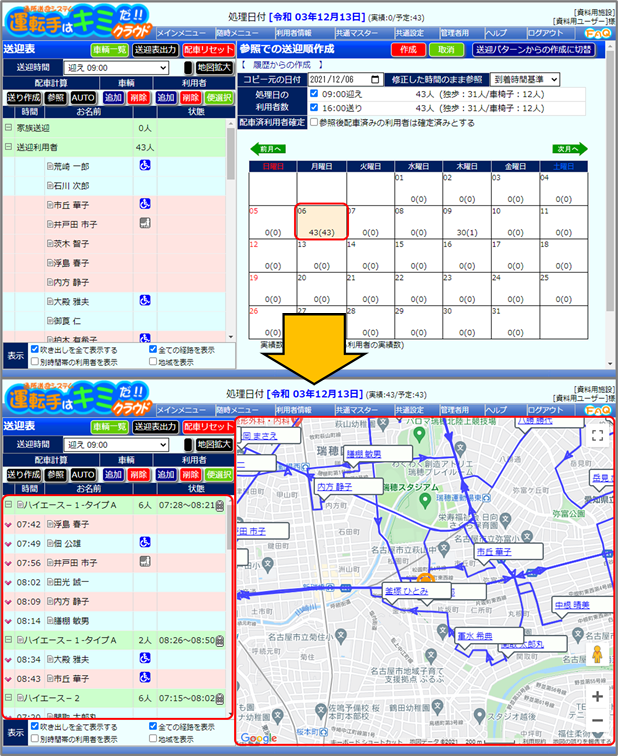Toggle 全ての経路を表示 in top screen
This screenshot has width=618, height=756.
click(153, 350)
